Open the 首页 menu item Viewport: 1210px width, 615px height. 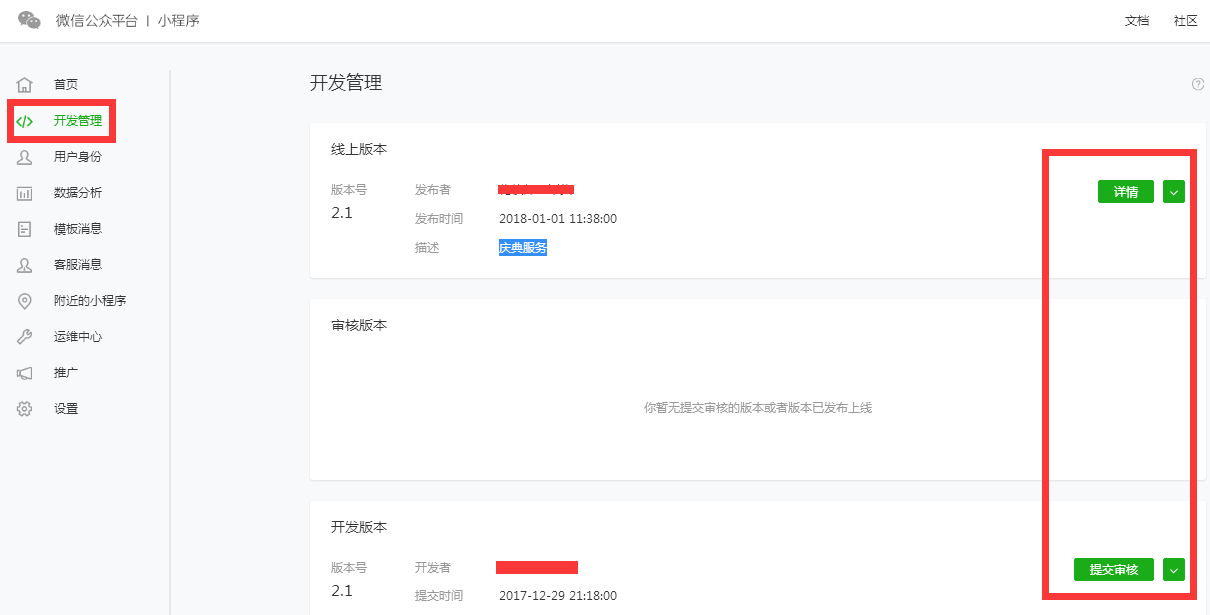click(x=66, y=85)
